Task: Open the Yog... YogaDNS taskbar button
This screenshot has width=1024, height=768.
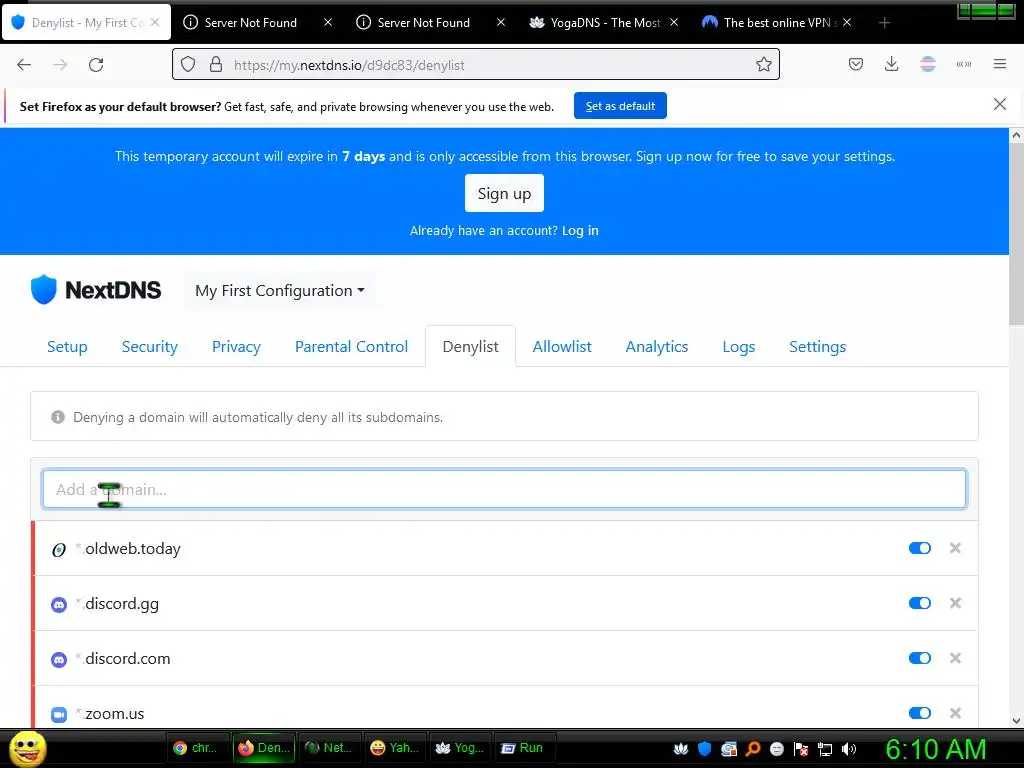Action: (460, 748)
